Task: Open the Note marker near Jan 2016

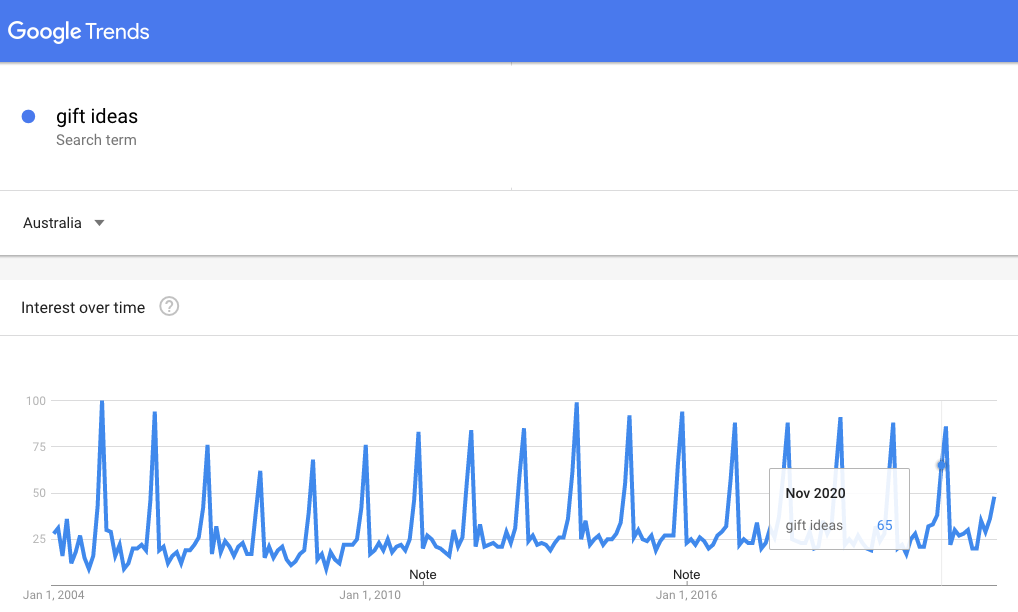Action: [686, 574]
